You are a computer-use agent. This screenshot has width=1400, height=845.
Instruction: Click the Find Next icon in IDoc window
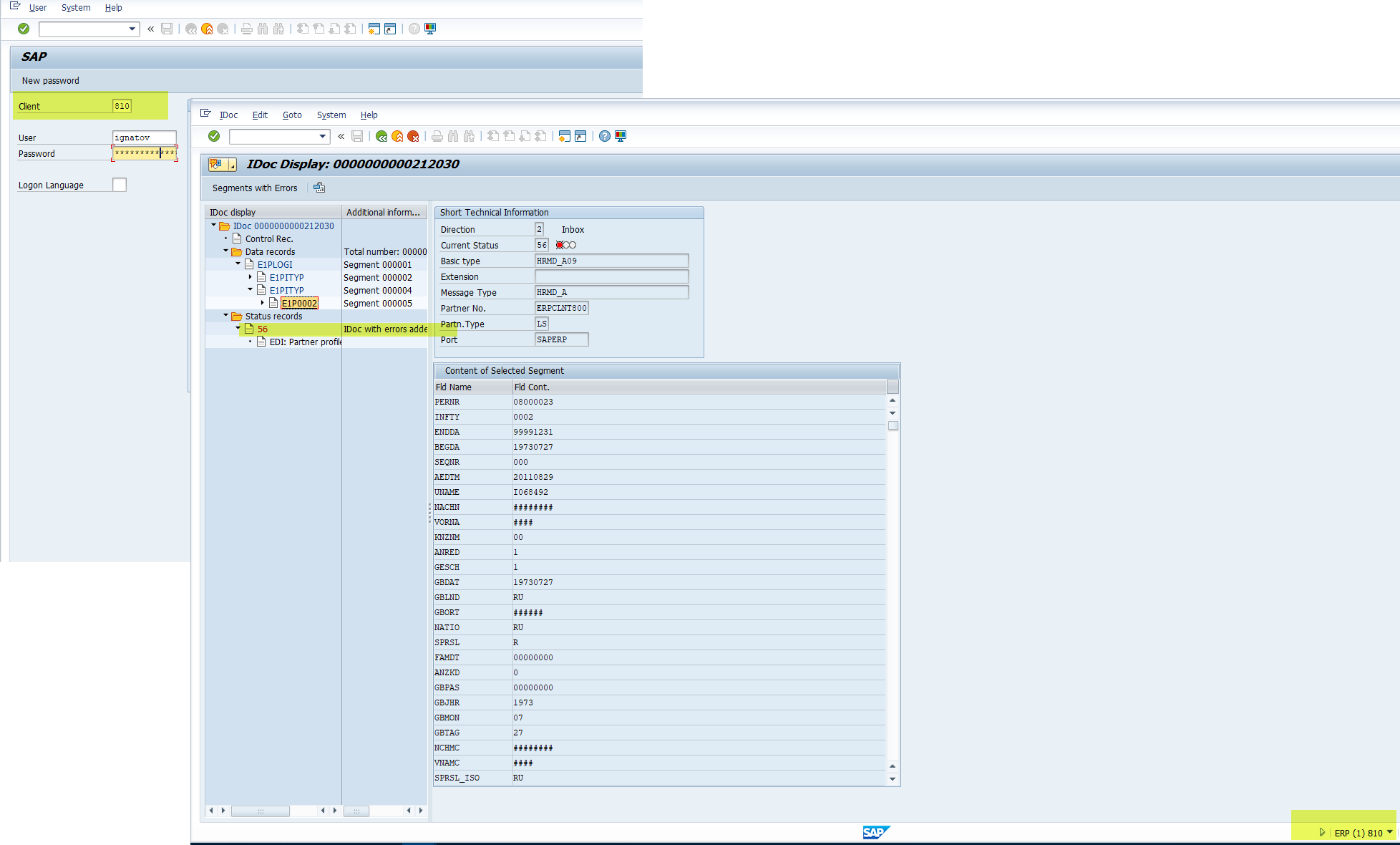[x=469, y=136]
